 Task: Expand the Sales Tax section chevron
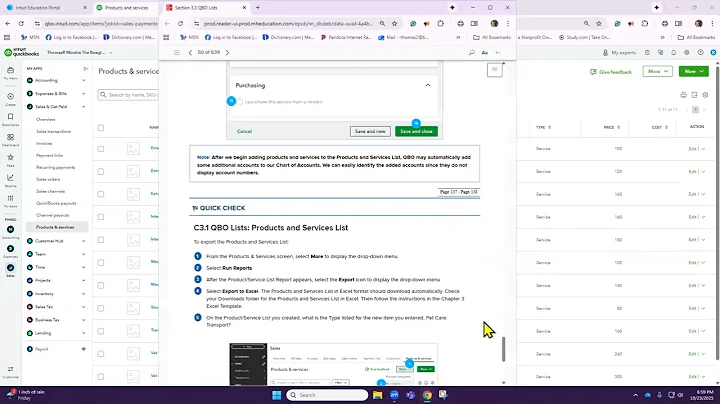click(84, 307)
